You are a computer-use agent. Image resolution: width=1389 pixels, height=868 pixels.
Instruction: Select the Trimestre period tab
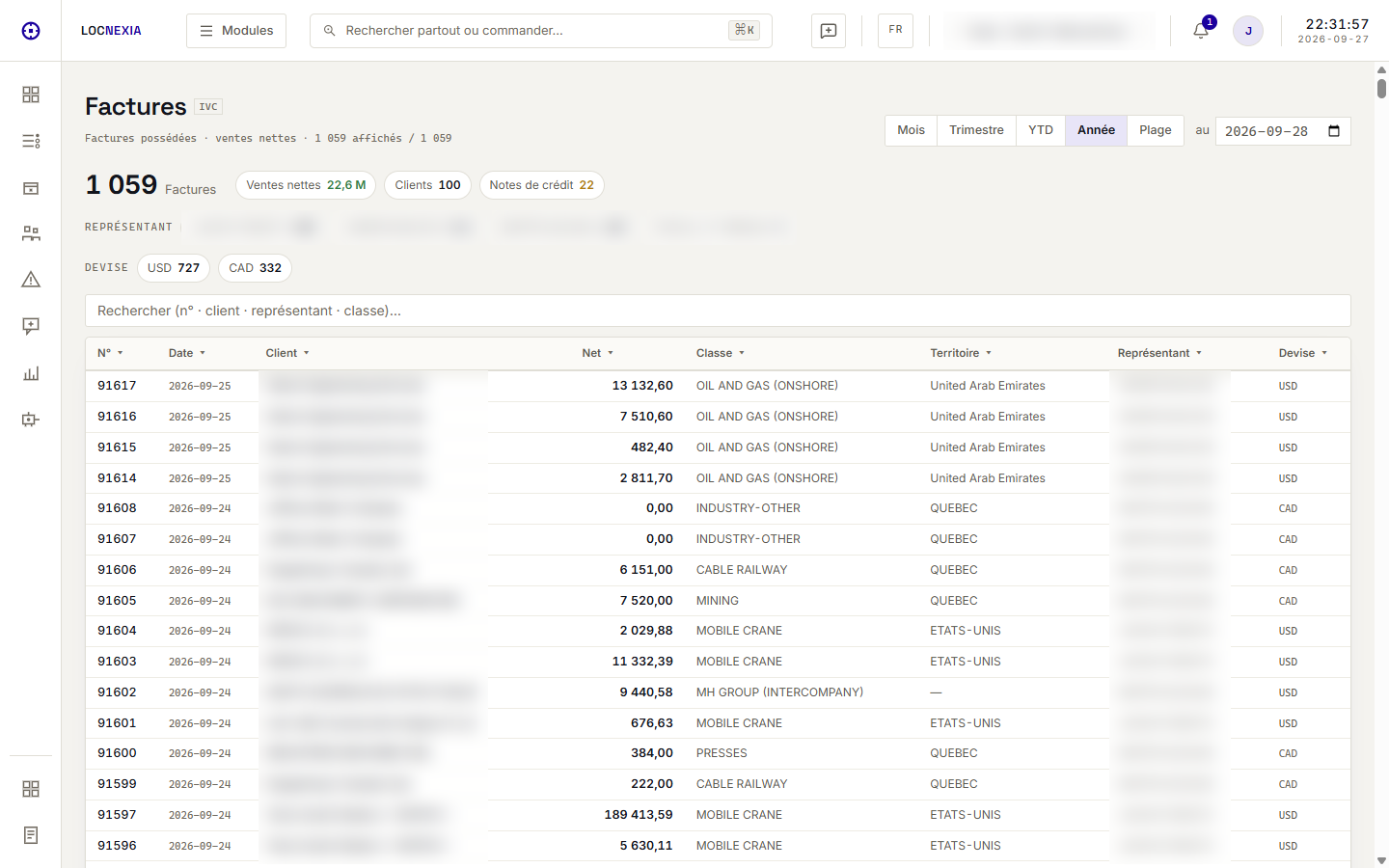976,130
